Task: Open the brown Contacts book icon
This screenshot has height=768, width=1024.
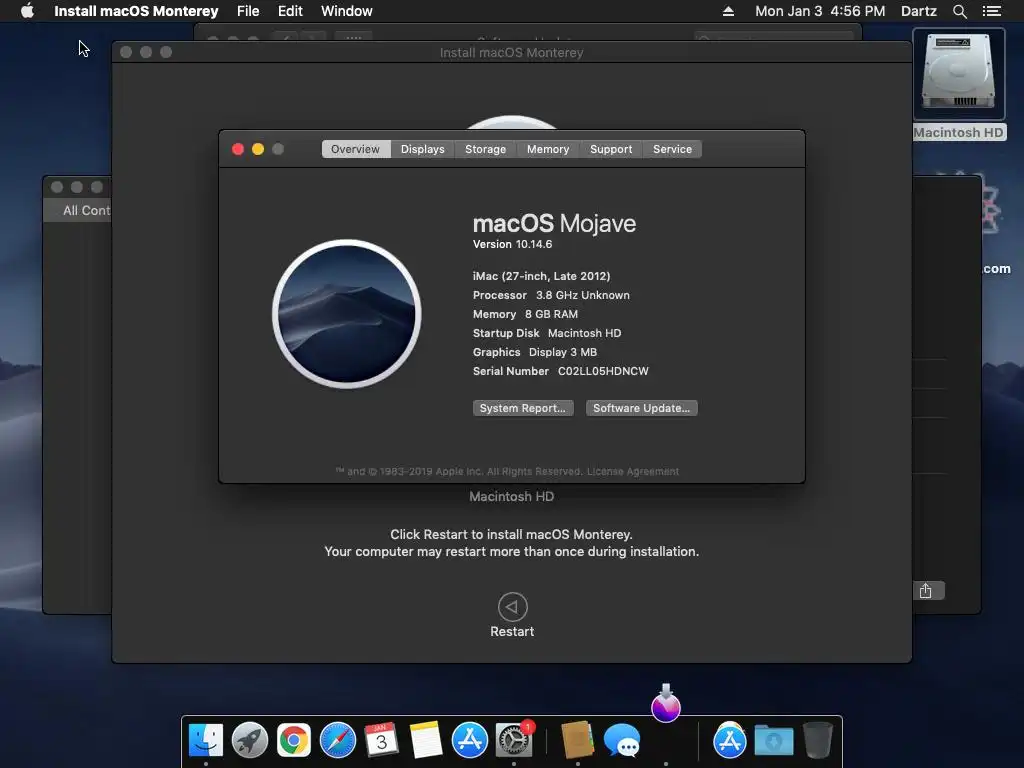Action: [x=578, y=741]
